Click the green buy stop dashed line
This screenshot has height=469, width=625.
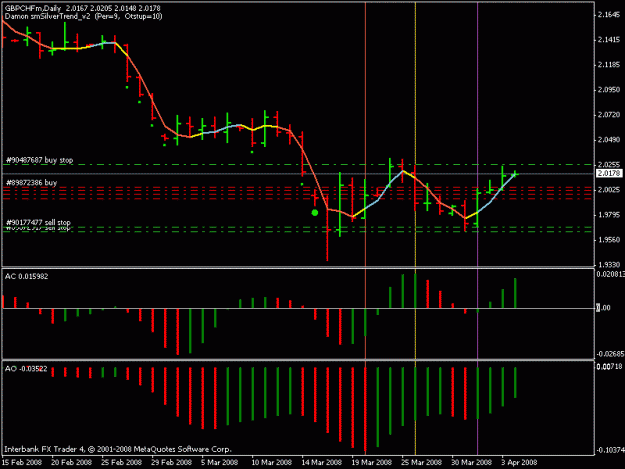pos(299,165)
